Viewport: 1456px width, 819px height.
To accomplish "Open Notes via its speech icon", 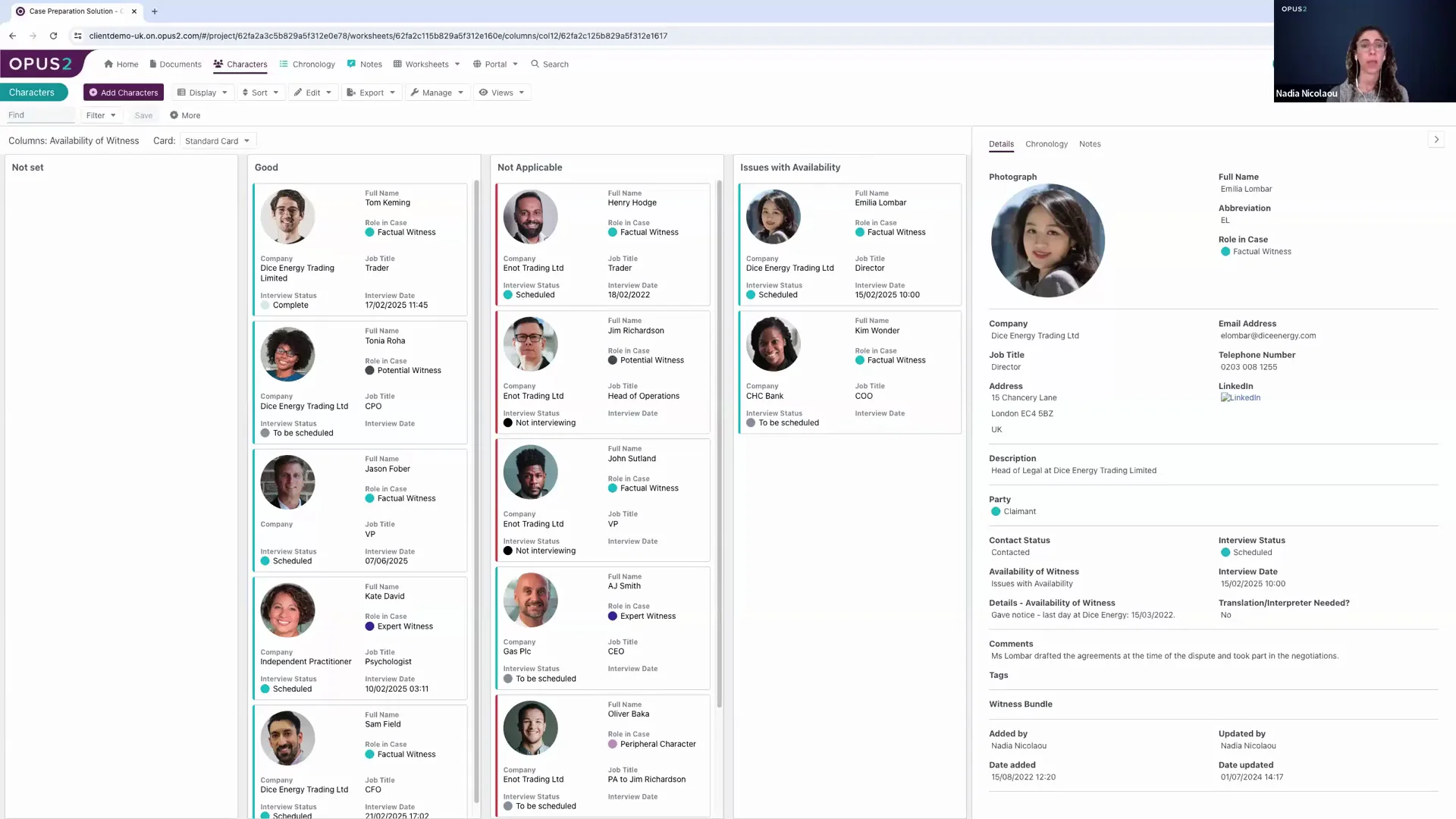I will point(352,64).
